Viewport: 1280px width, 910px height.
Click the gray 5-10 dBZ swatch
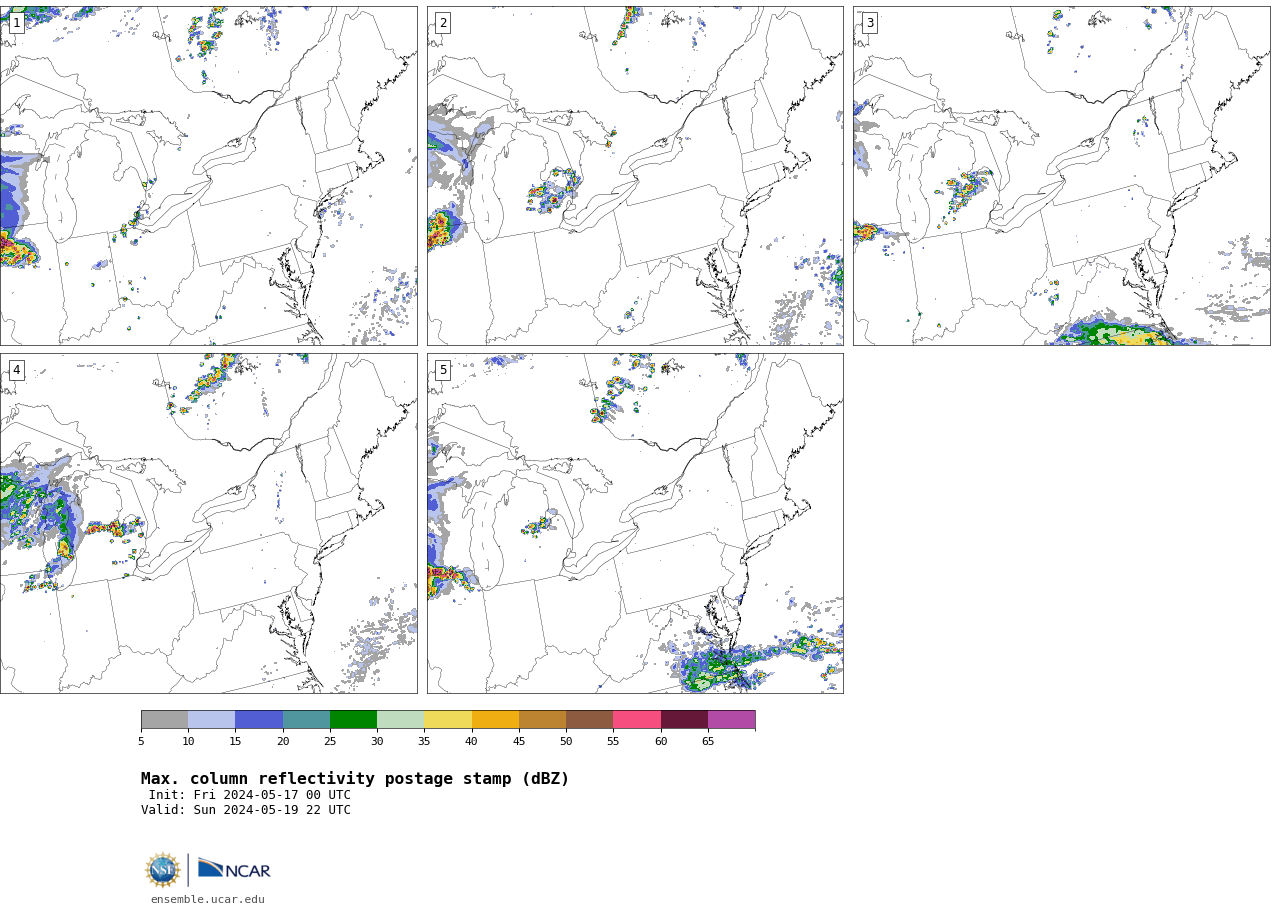164,720
